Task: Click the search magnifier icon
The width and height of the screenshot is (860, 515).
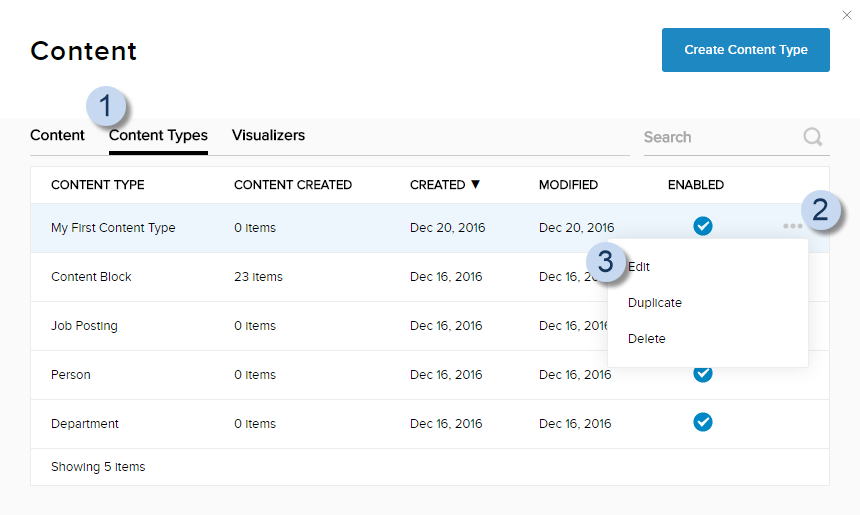Action: (x=813, y=137)
